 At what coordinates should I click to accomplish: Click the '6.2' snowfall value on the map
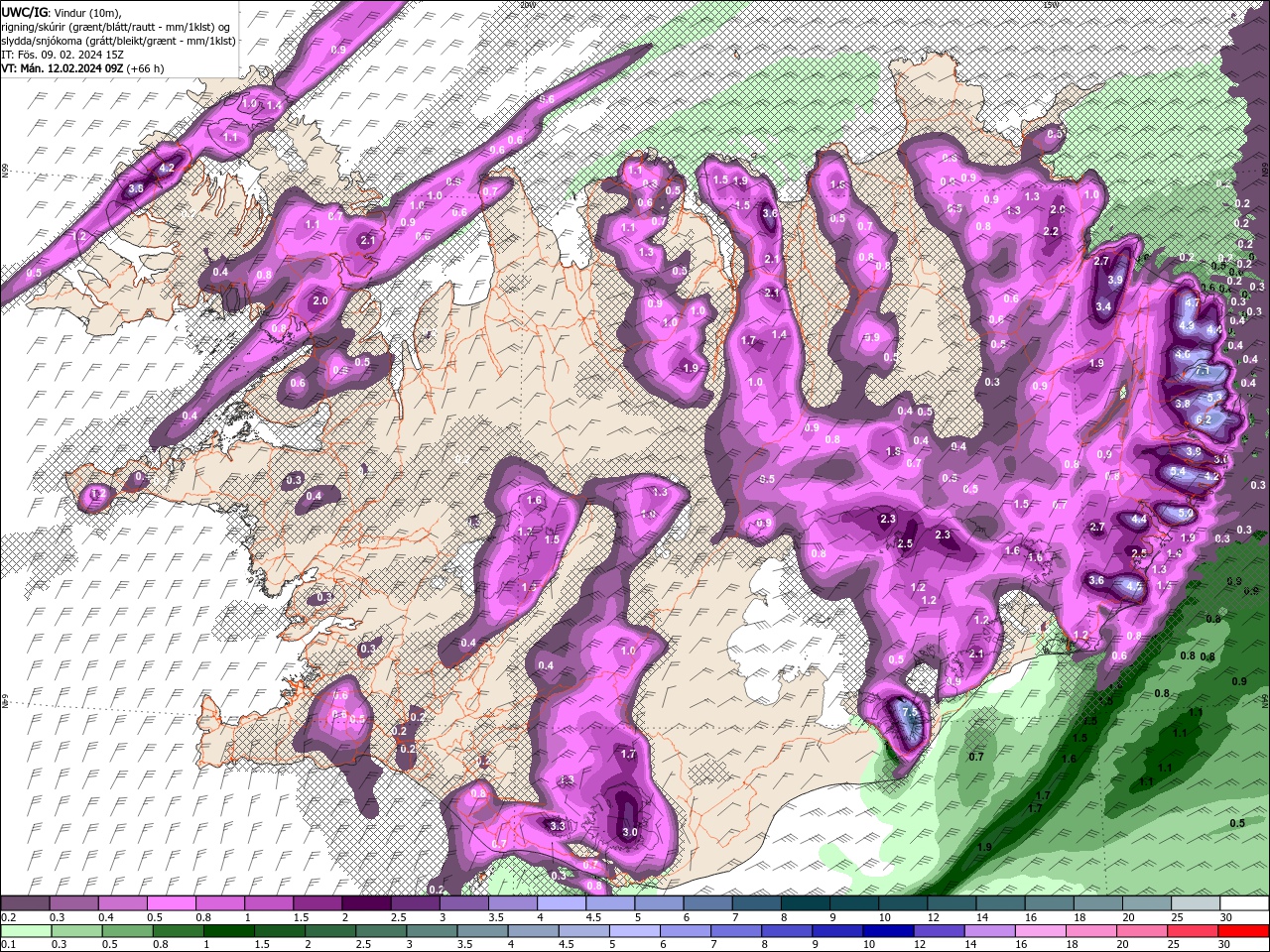pos(1204,419)
